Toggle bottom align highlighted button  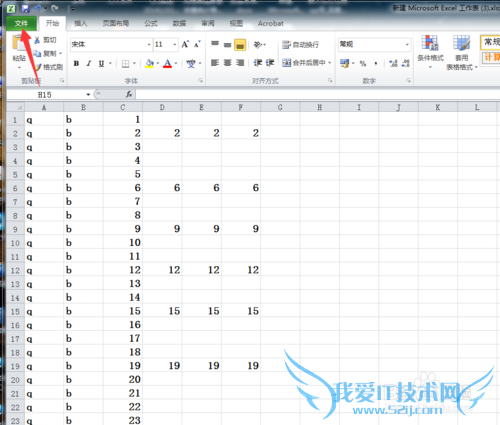[x=240, y=45]
